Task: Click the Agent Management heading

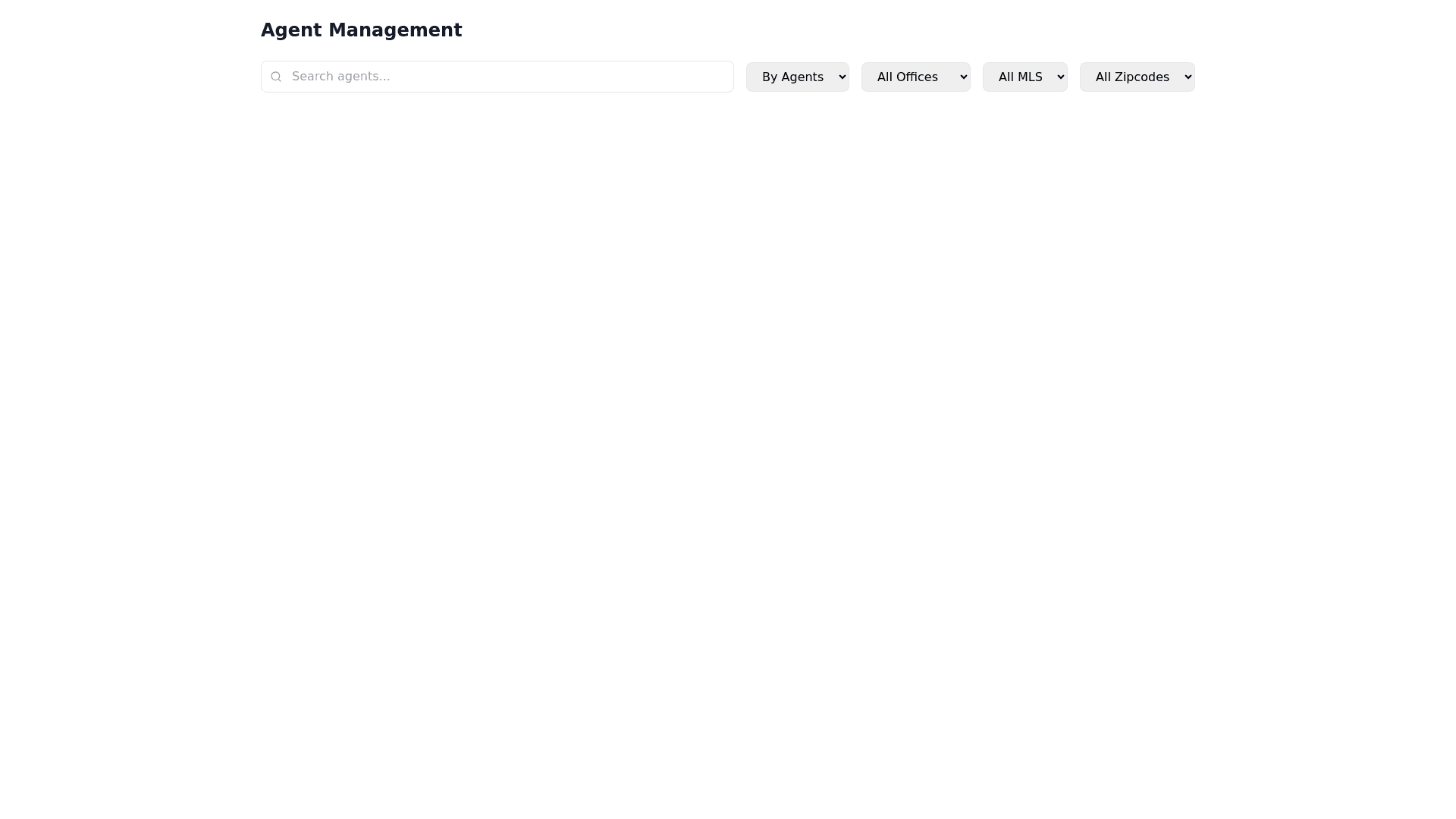Action: click(x=361, y=30)
